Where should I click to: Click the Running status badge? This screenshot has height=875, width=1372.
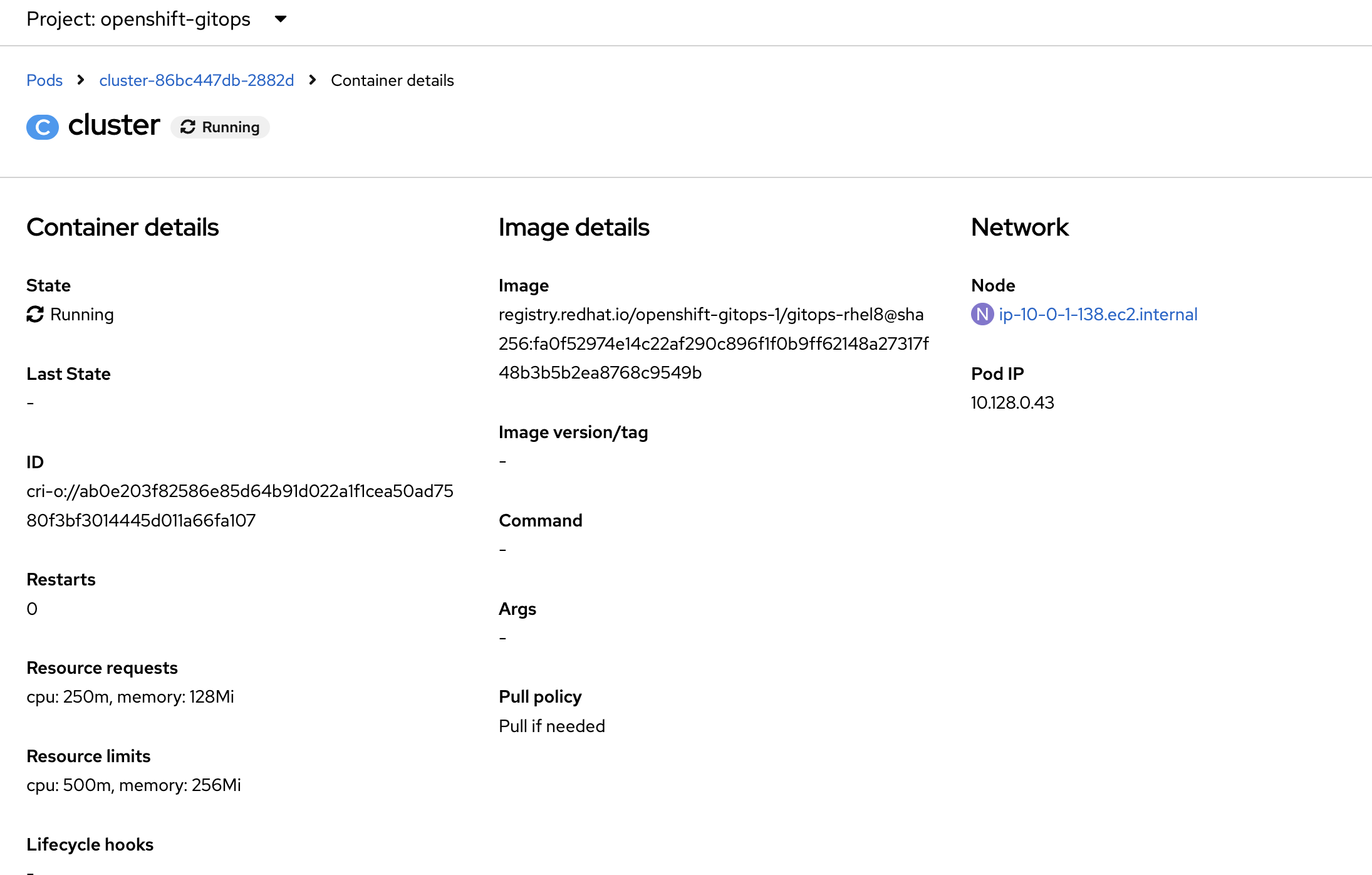[x=221, y=127]
